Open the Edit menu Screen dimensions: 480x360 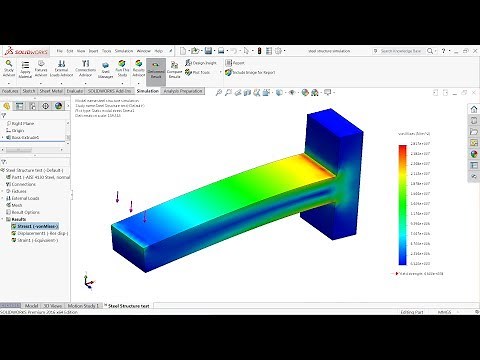(70, 51)
